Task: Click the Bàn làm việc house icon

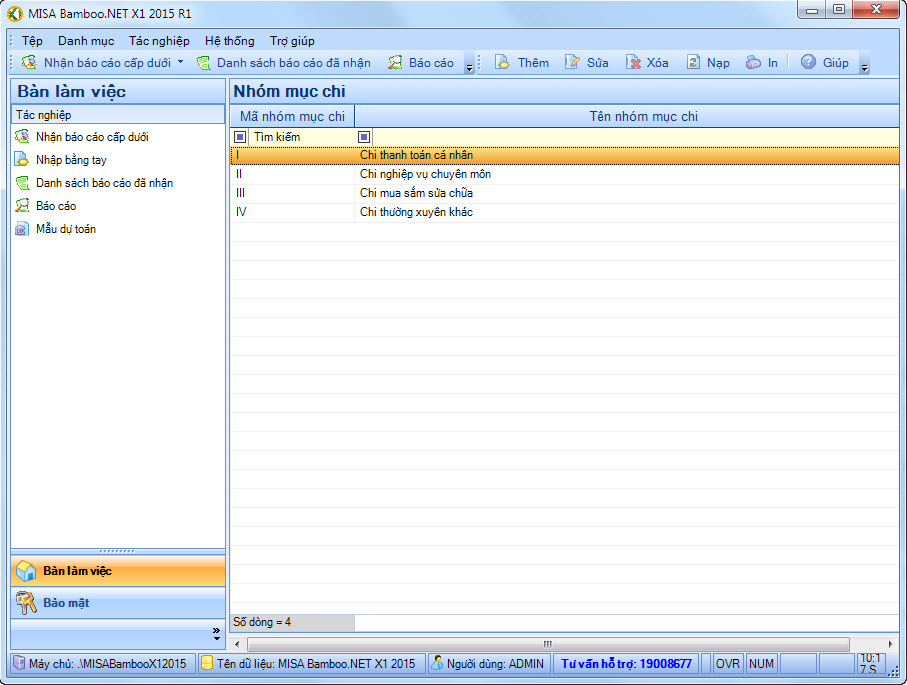Action: coord(26,571)
